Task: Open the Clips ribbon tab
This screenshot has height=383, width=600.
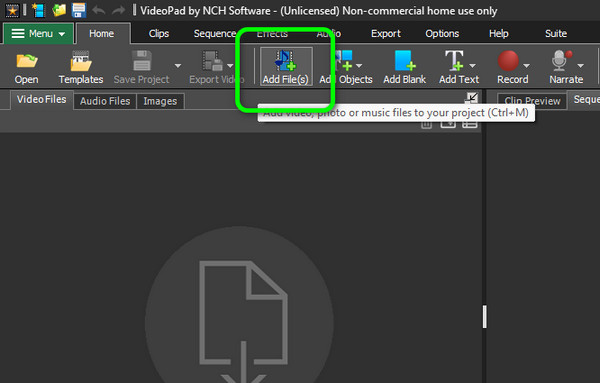Action: [159, 34]
